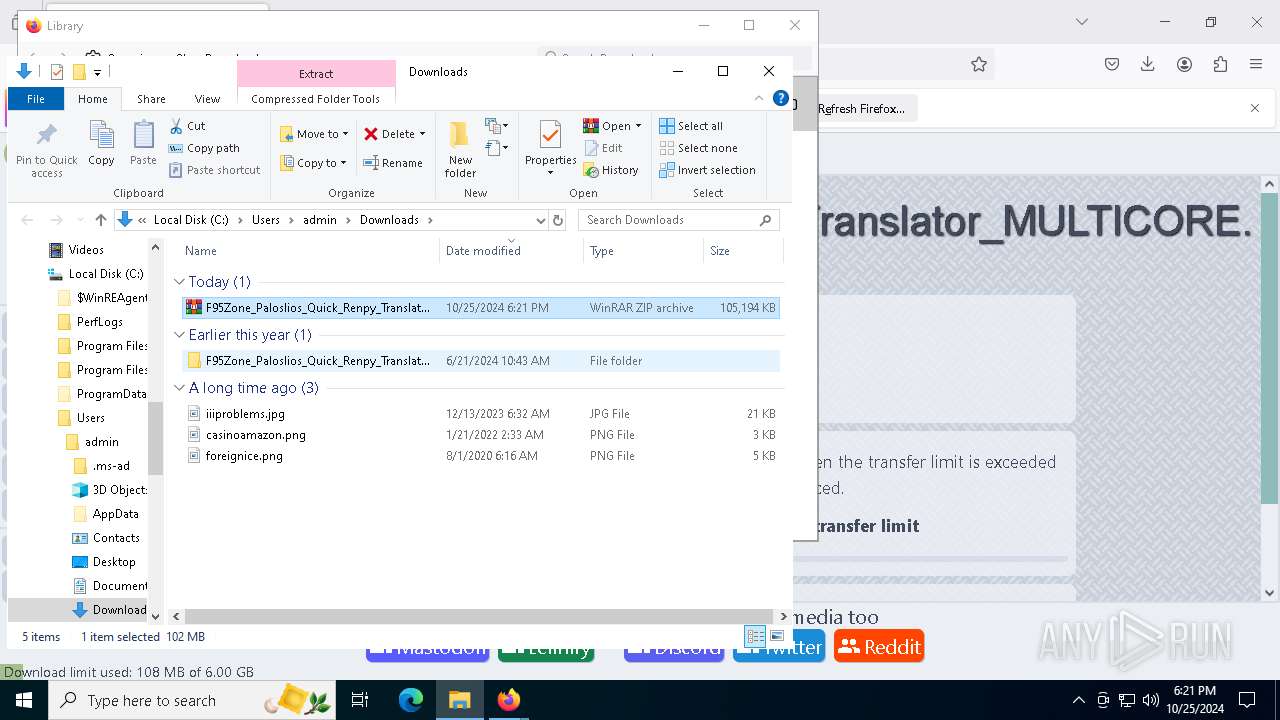Collapse A long time ago group
Image resolution: width=1280 pixels, height=720 pixels.
pos(180,388)
